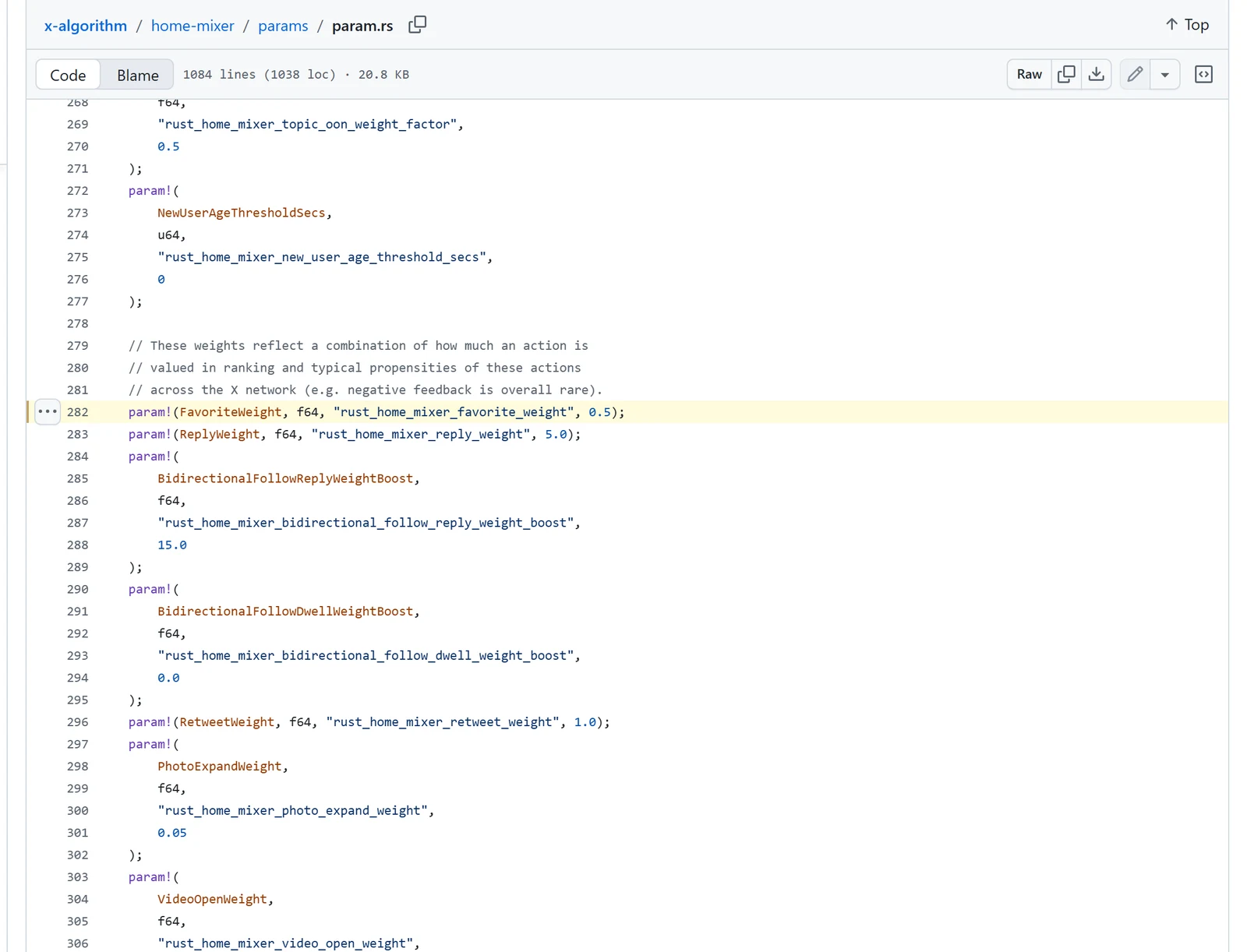
Task: Click PhotoExpandWeight identifier
Action: click(220, 767)
